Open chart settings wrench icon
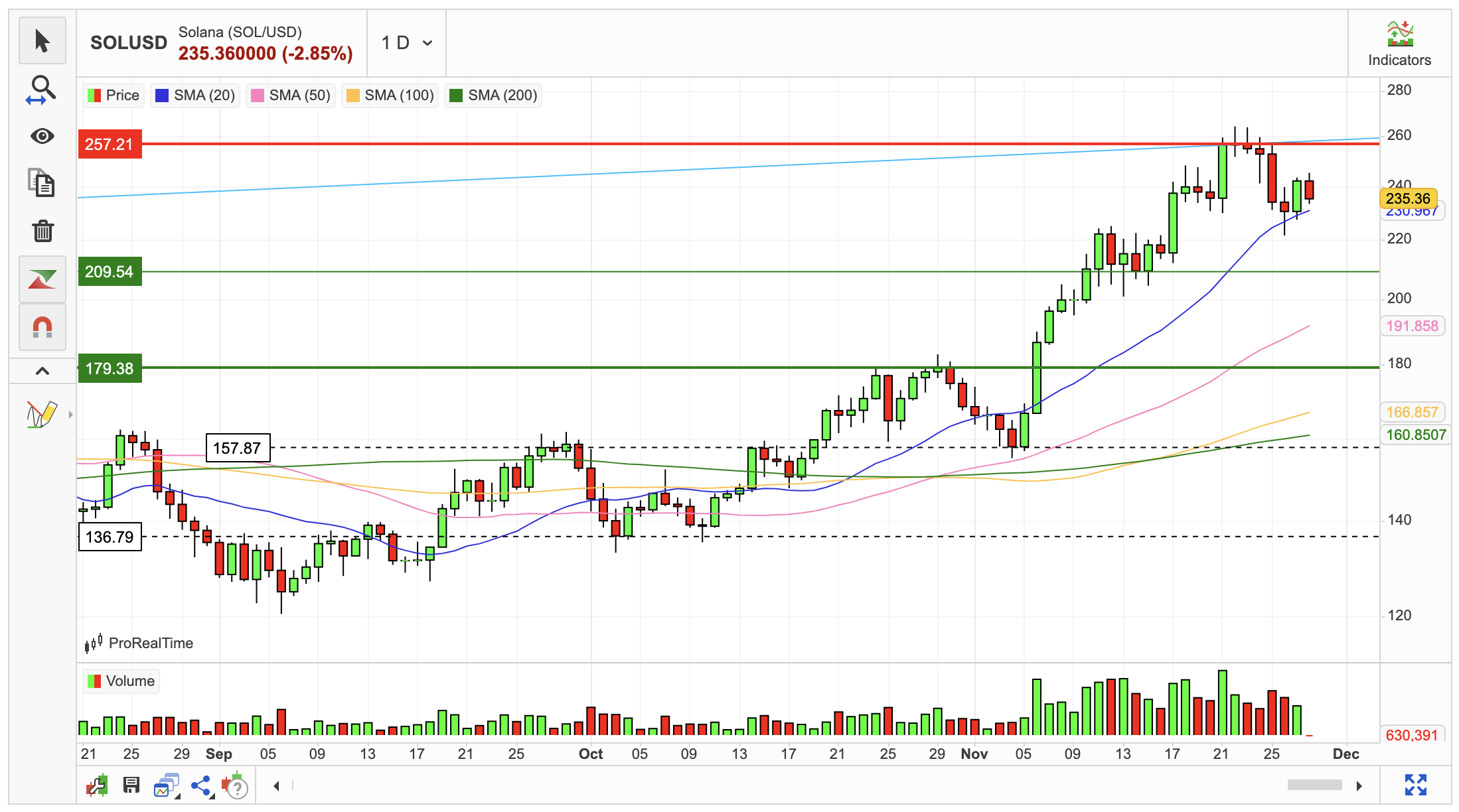Viewport: 1459px width, 812px height. [97, 785]
